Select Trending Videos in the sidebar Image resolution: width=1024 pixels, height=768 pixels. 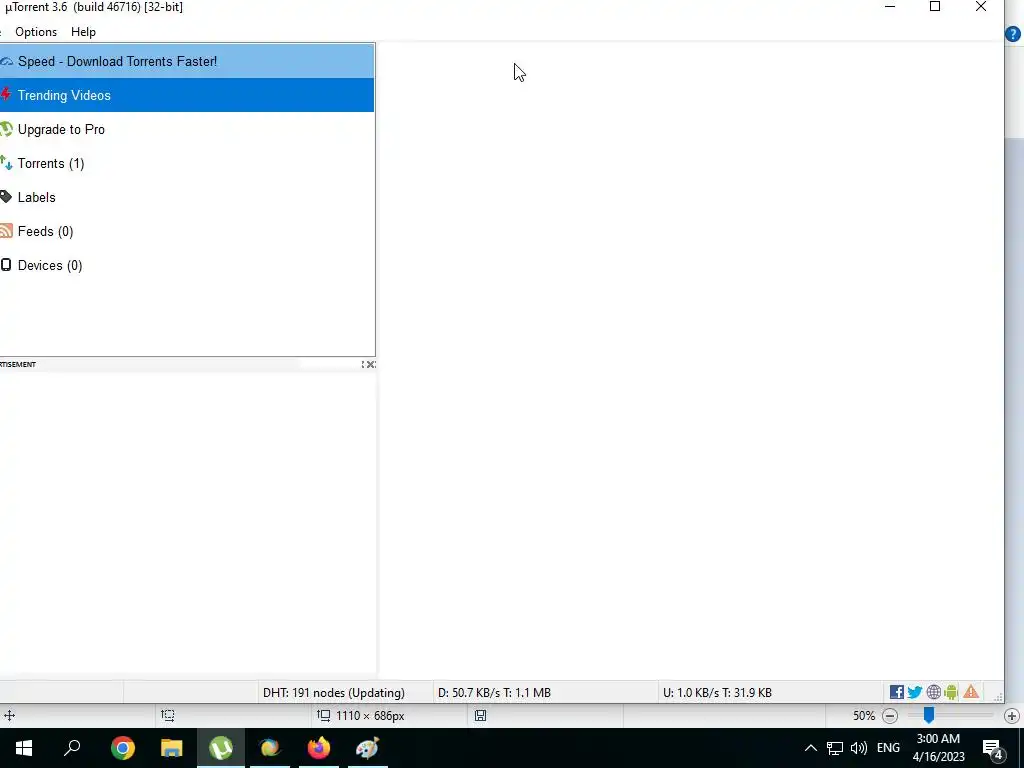point(187,95)
